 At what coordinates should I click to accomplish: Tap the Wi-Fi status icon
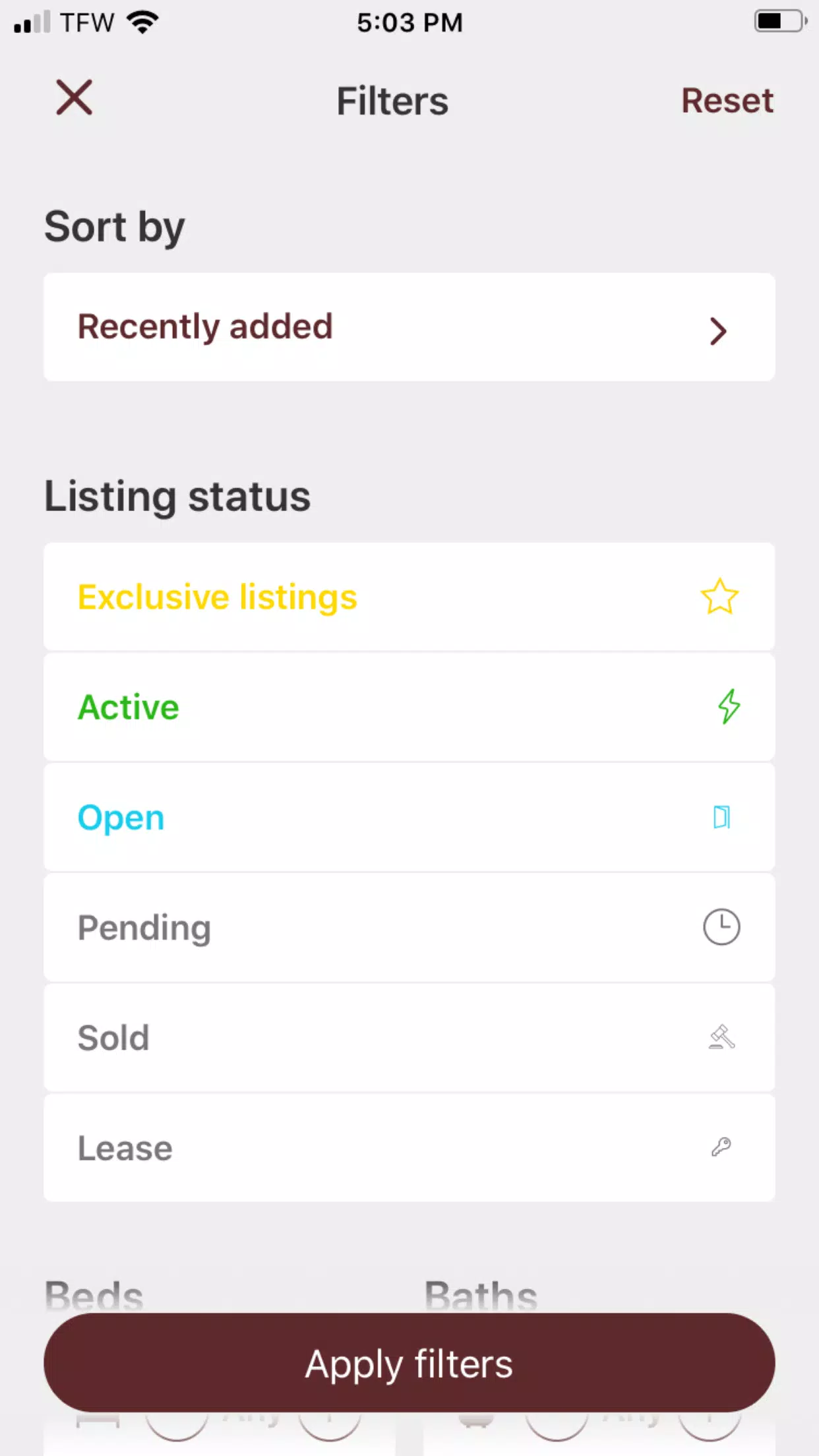(x=142, y=22)
